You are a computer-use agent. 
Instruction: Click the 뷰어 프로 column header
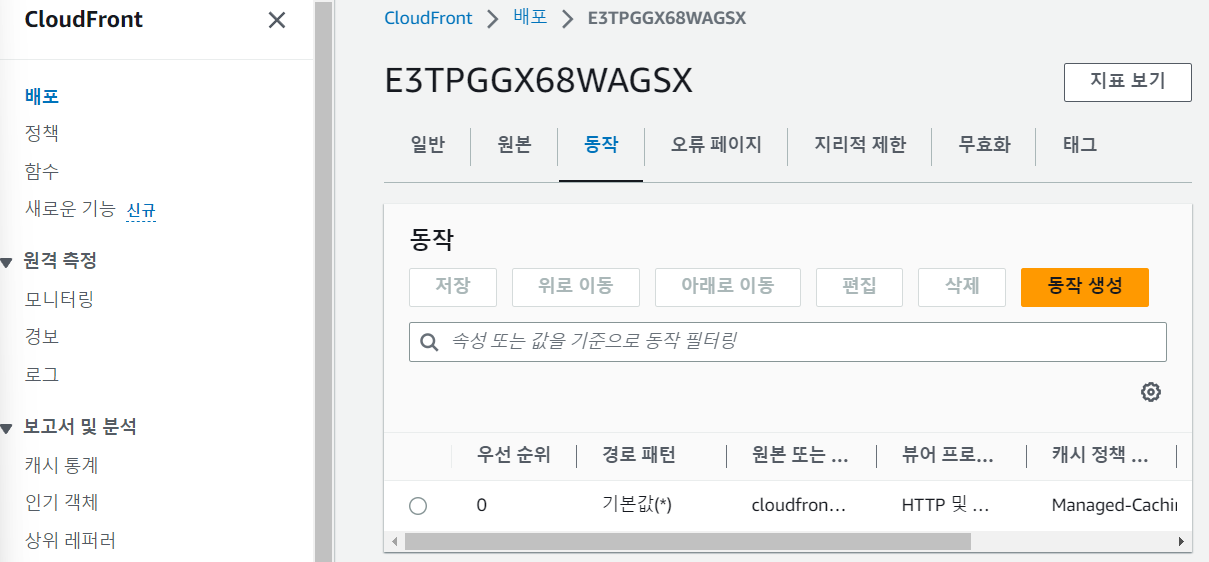click(x=948, y=456)
